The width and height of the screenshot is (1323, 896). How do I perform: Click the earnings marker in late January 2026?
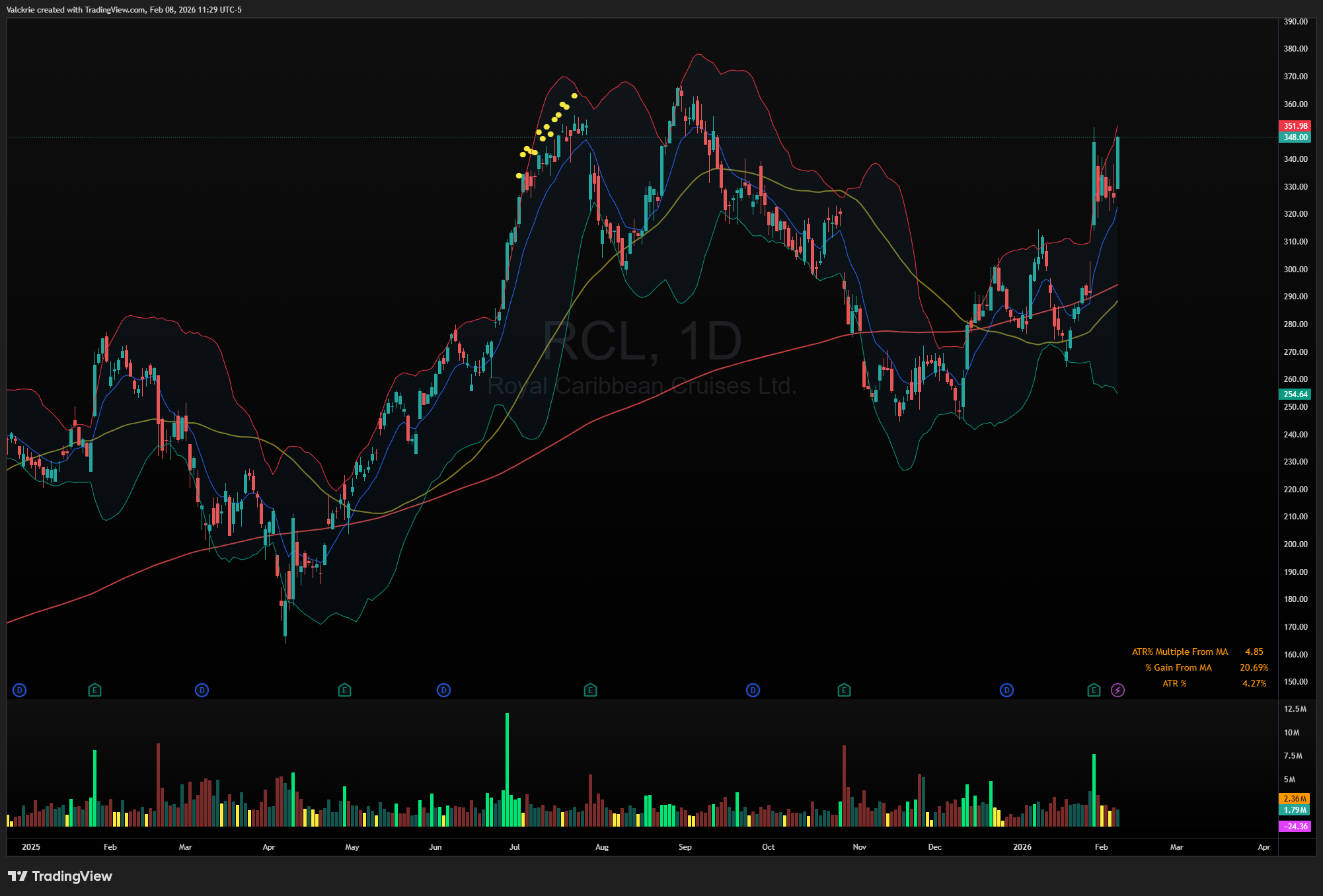click(x=1094, y=691)
